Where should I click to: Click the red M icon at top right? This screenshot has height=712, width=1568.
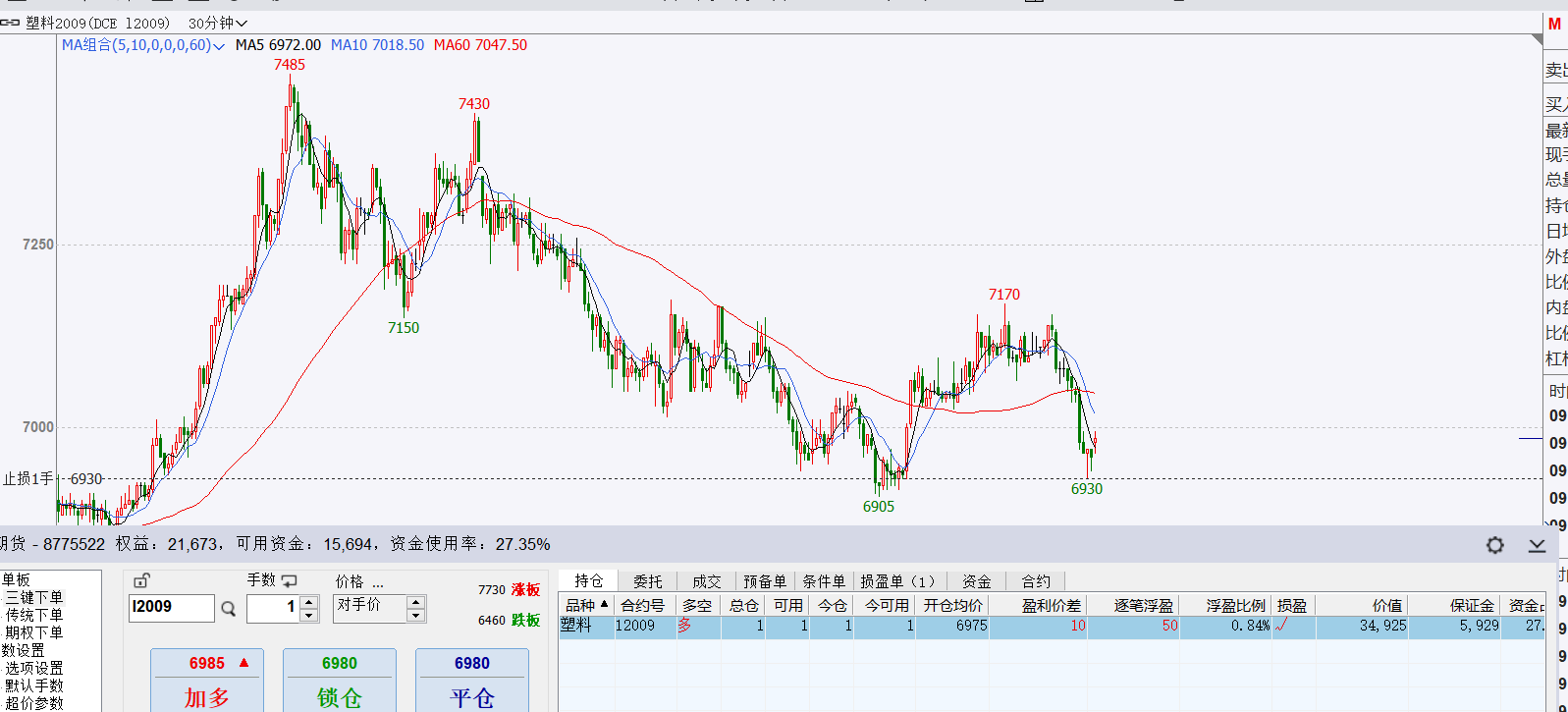pyautogui.click(x=1554, y=25)
